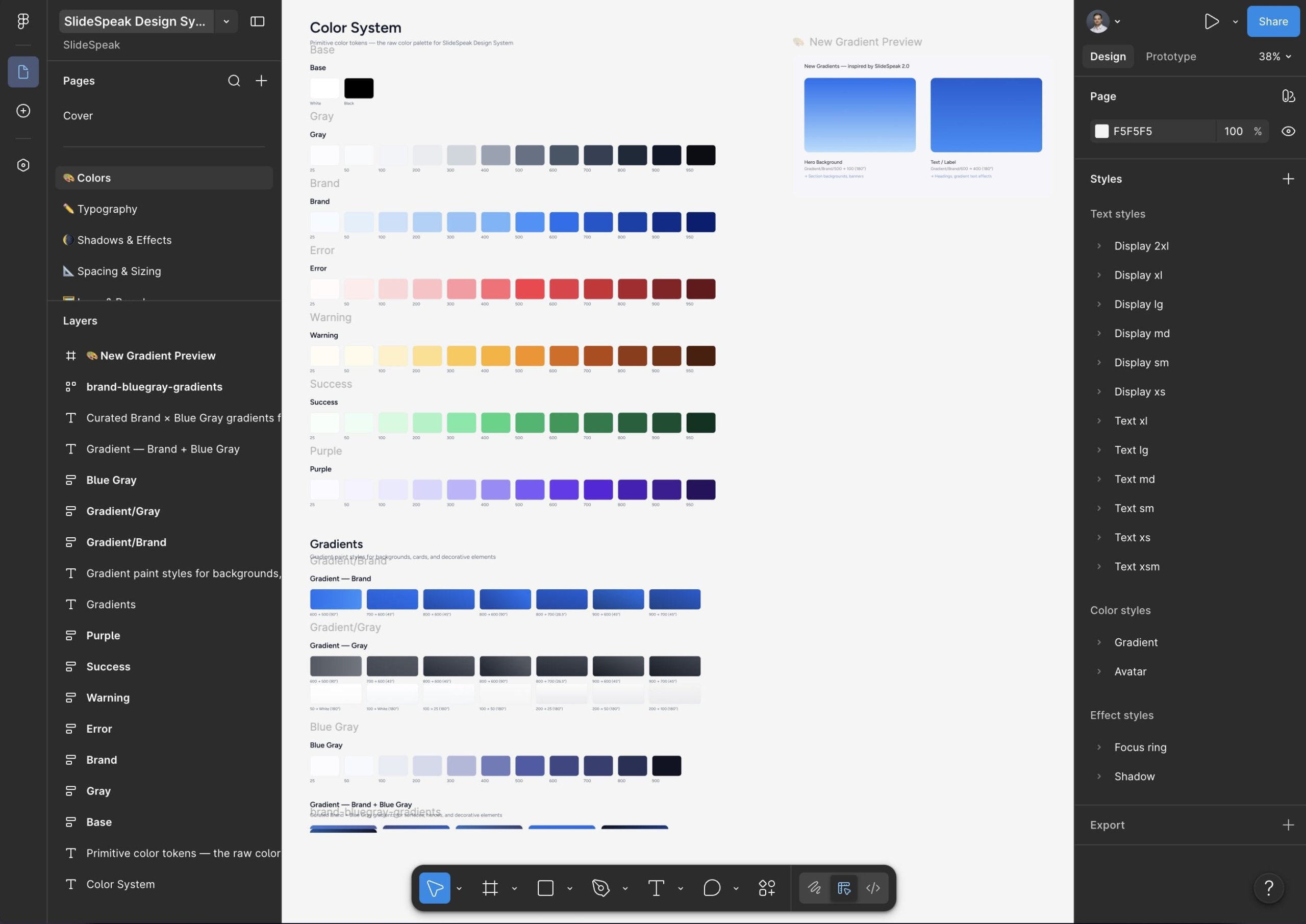
Task: Switch to Dev Mode code icon
Action: [873, 888]
